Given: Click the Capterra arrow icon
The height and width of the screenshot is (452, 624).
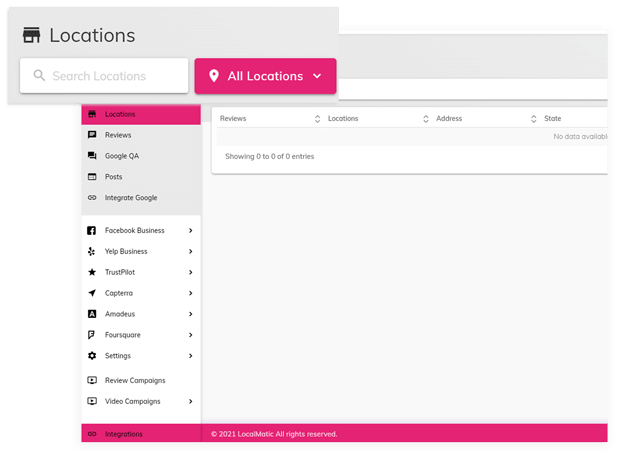Looking at the screenshot, I should [92, 293].
